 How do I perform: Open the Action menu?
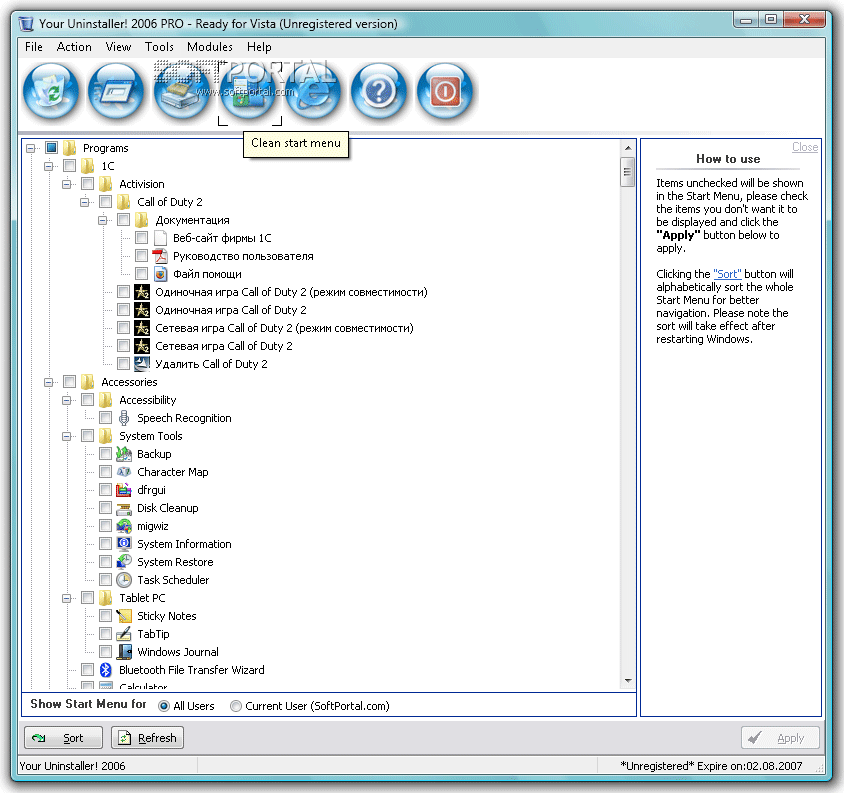point(74,47)
